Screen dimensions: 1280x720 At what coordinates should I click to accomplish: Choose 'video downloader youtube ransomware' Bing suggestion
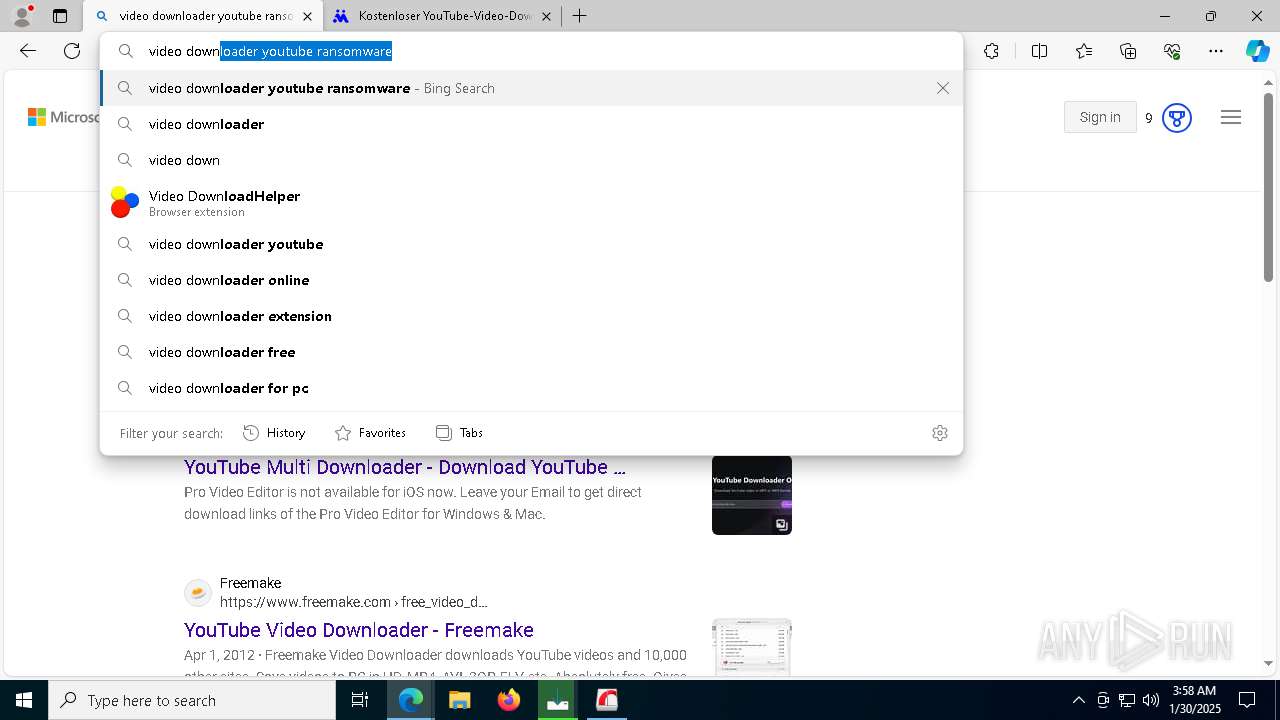(x=531, y=88)
